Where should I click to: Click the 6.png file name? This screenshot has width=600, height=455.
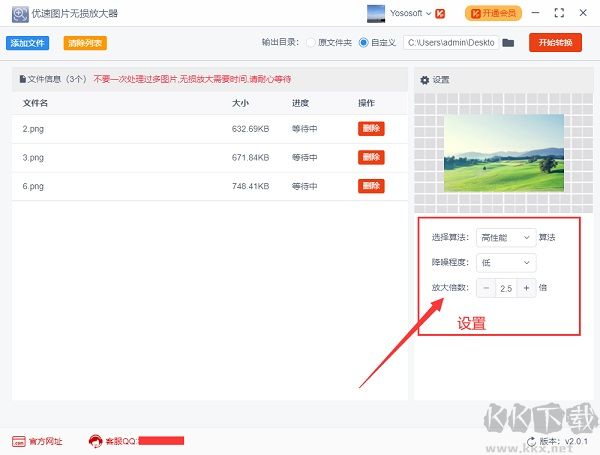[x=33, y=186]
